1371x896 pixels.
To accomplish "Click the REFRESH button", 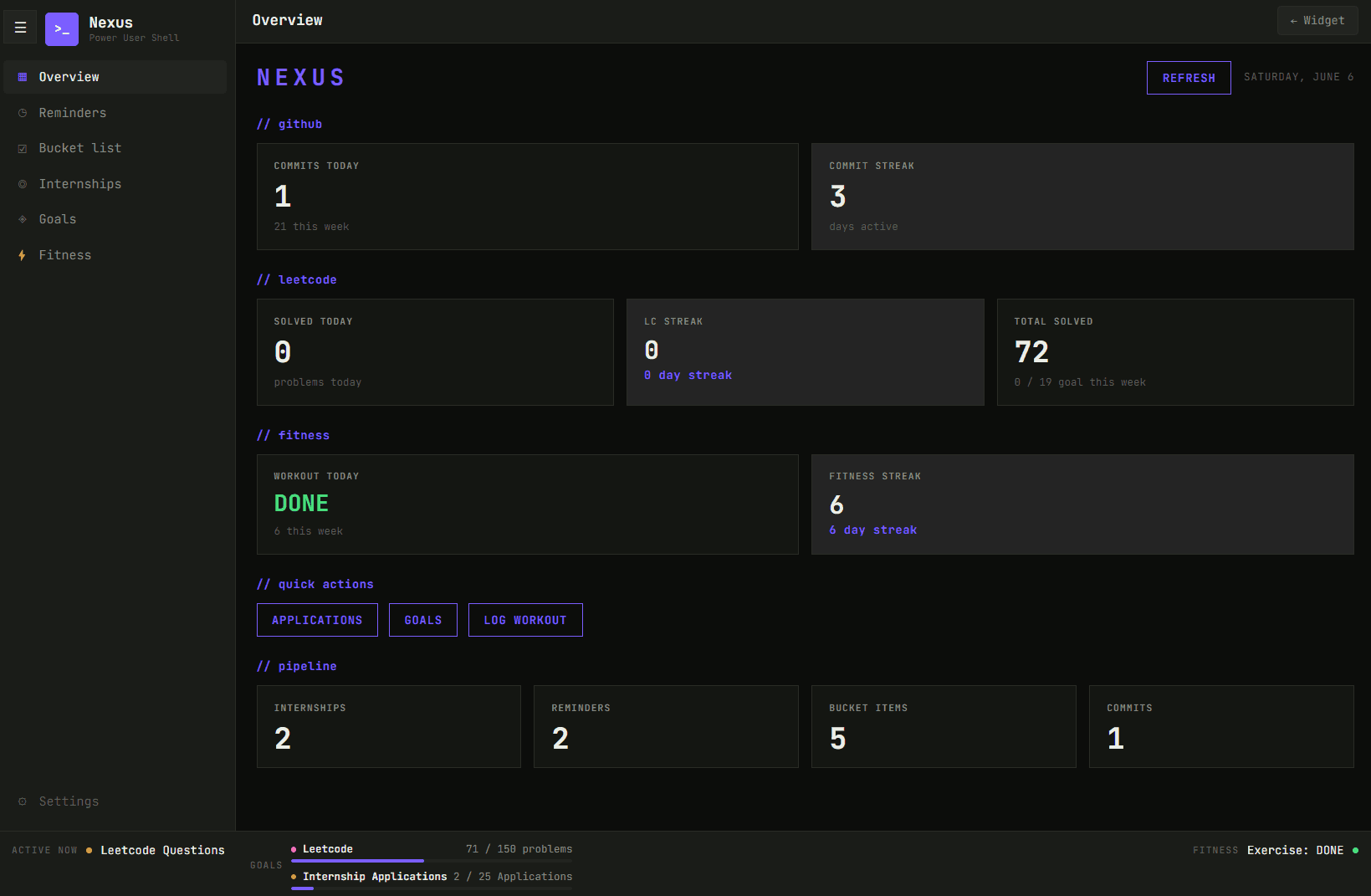I will pyautogui.click(x=1189, y=78).
